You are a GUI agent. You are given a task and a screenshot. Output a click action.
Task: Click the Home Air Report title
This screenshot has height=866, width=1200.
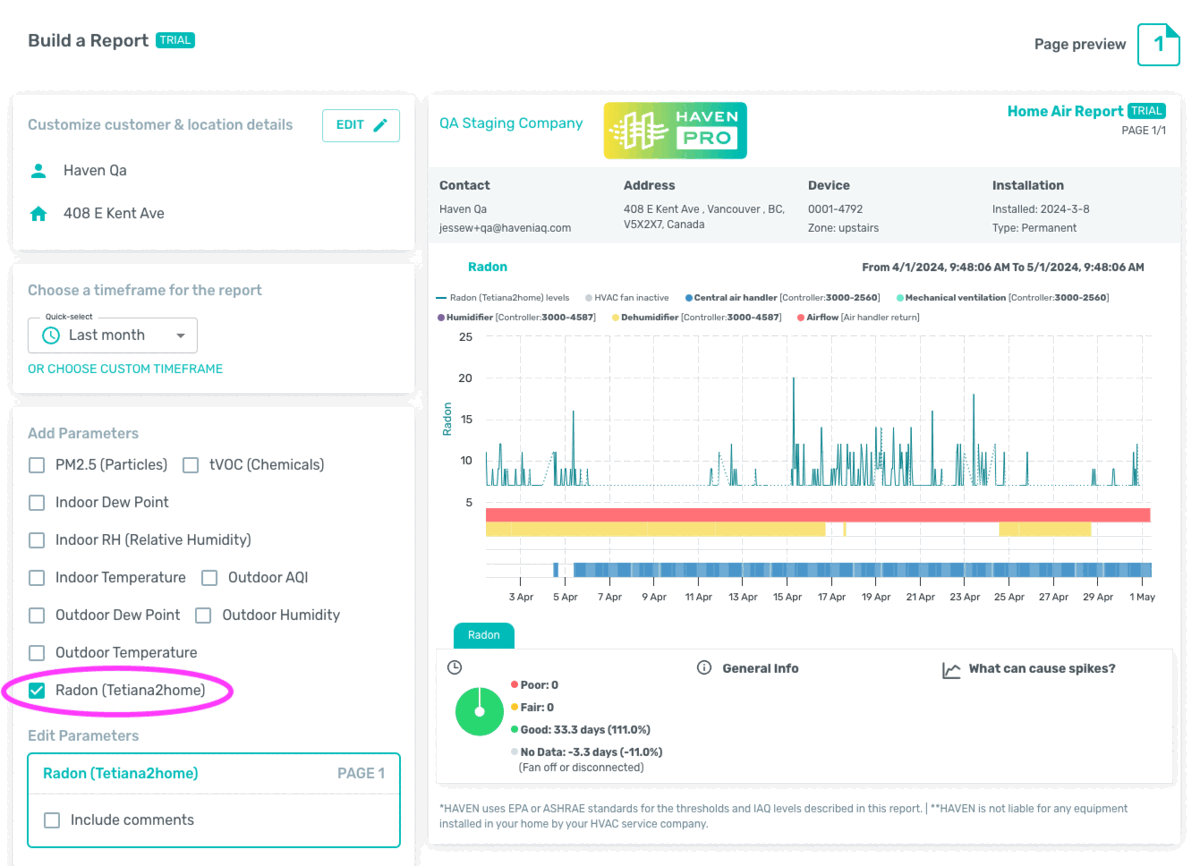point(1065,112)
